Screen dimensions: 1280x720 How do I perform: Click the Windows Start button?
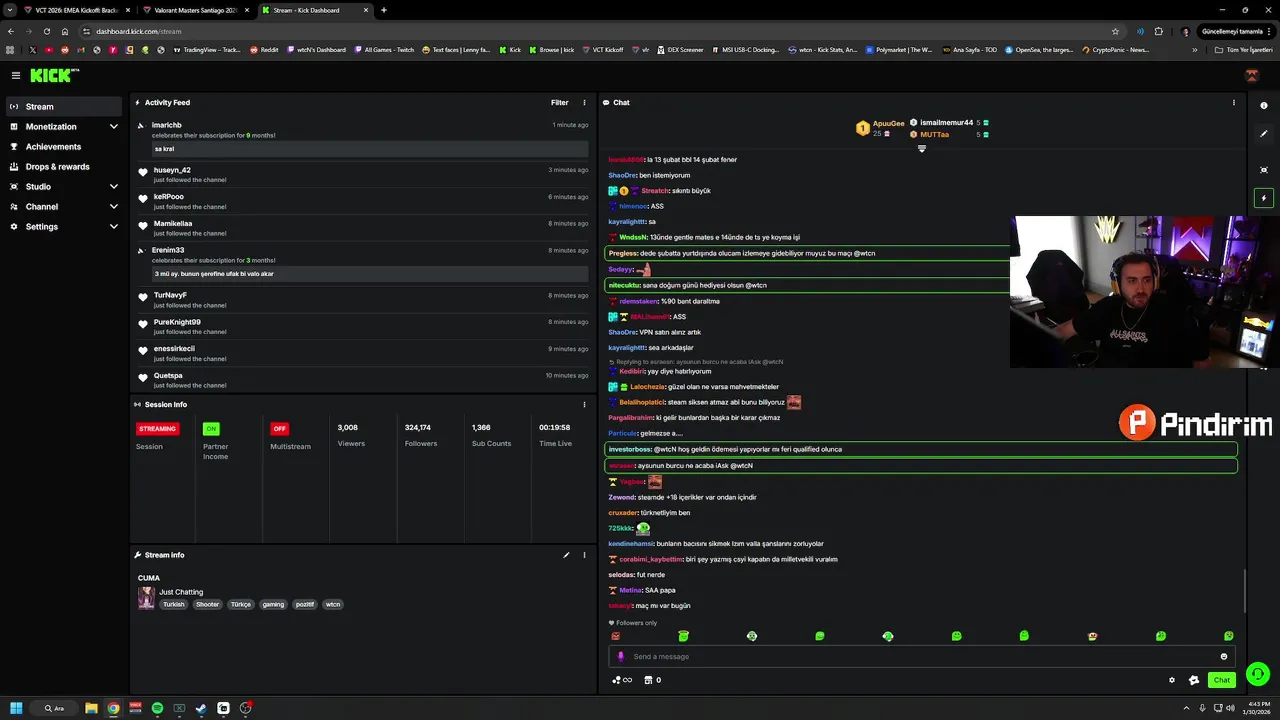click(x=16, y=708)
